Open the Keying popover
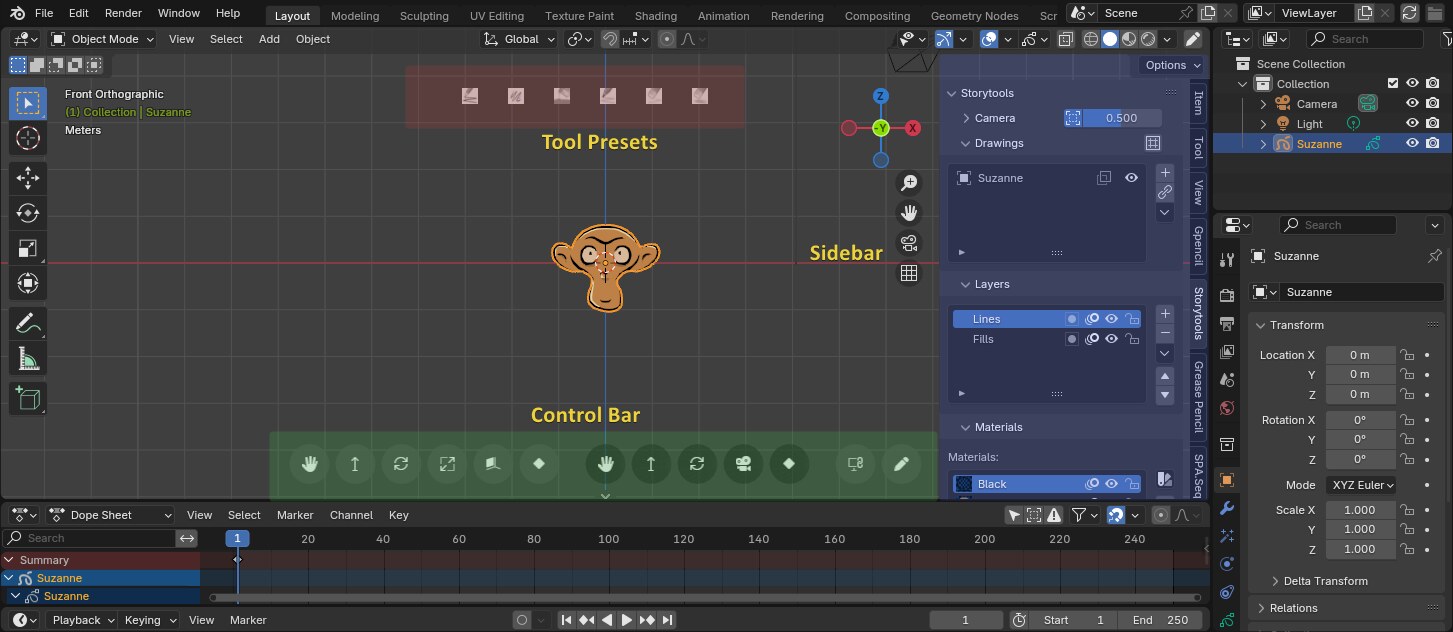Viewport: 1453px width, 632px height. [x=149, y=620]
